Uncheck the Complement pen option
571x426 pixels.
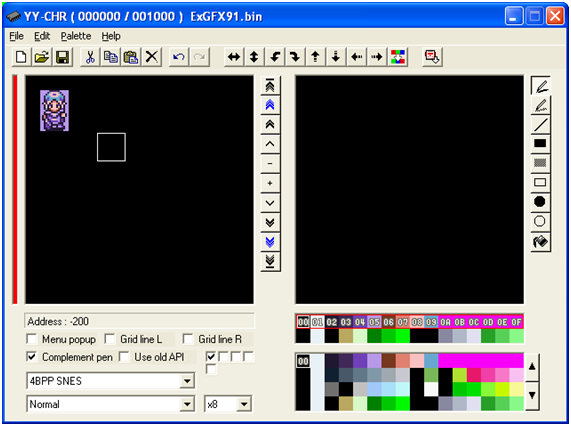click(x=32, y=357)
